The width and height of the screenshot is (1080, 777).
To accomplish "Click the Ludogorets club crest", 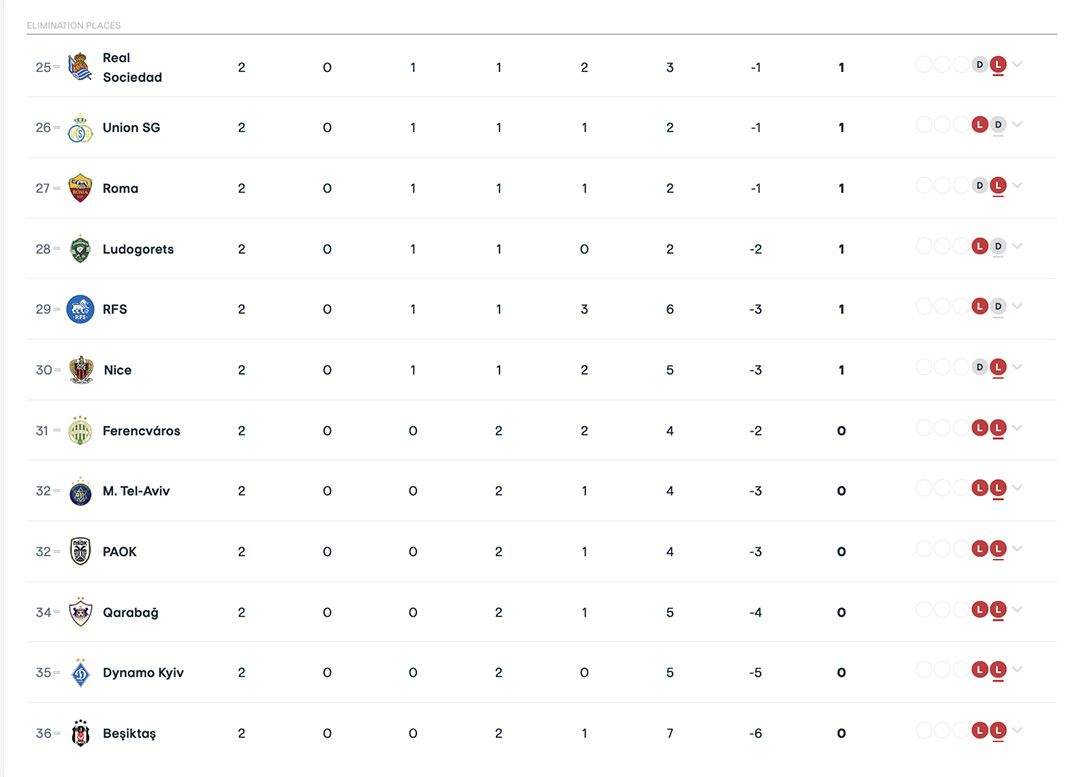I will pos(80,249).
